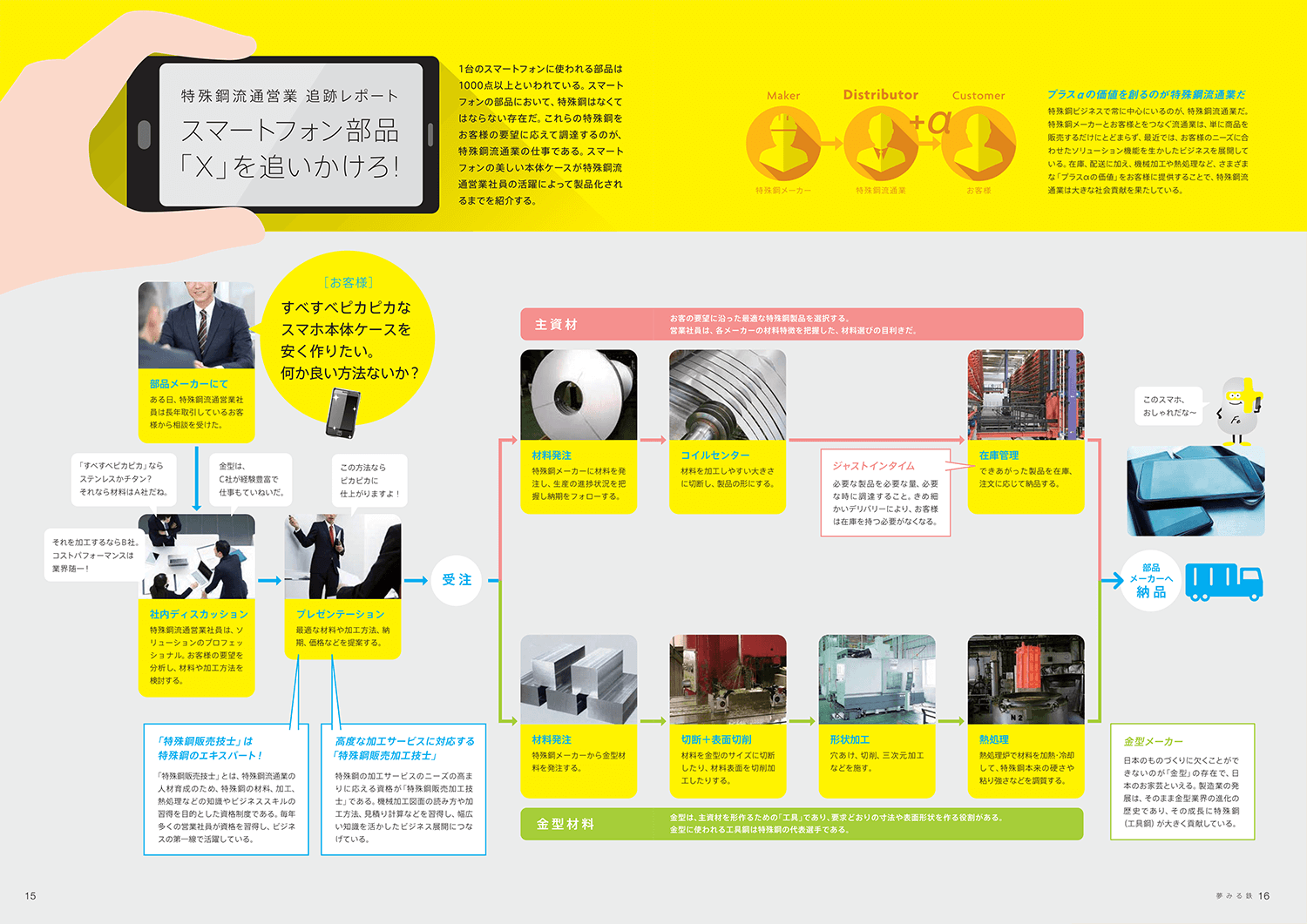The height and width of the screenshot is (924, 1307).
Task: Click the 部品メーカーへ納品 circle
Action: [1151, 580]
